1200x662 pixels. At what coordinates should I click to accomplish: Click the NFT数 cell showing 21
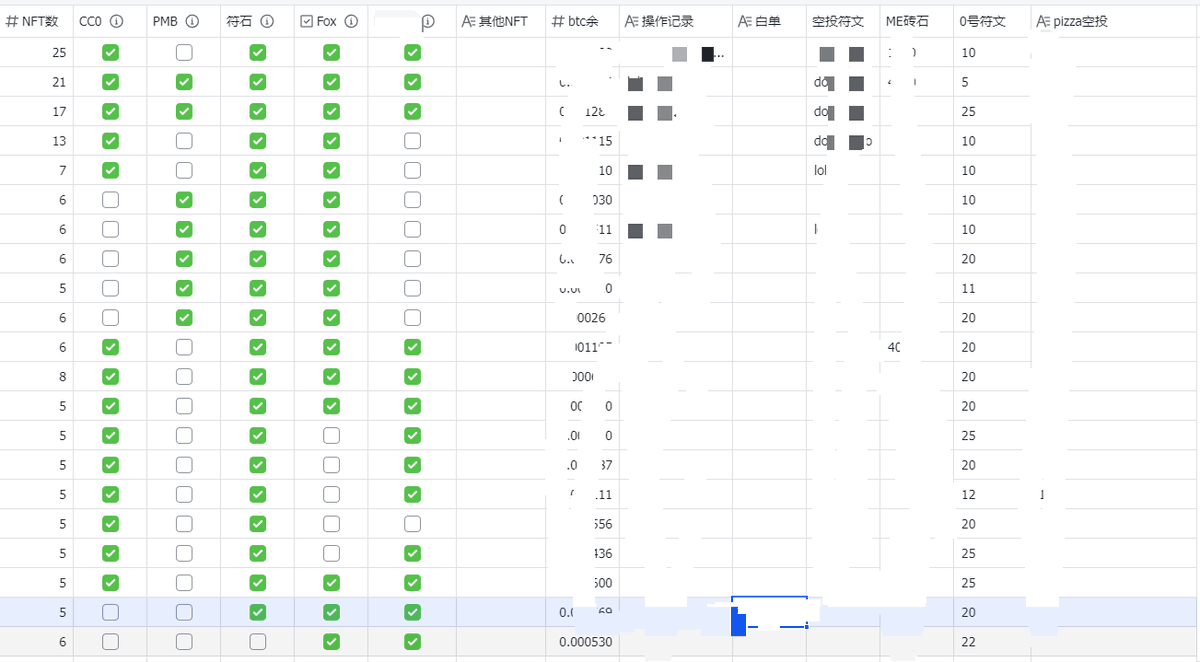click(x=37, y=82)
